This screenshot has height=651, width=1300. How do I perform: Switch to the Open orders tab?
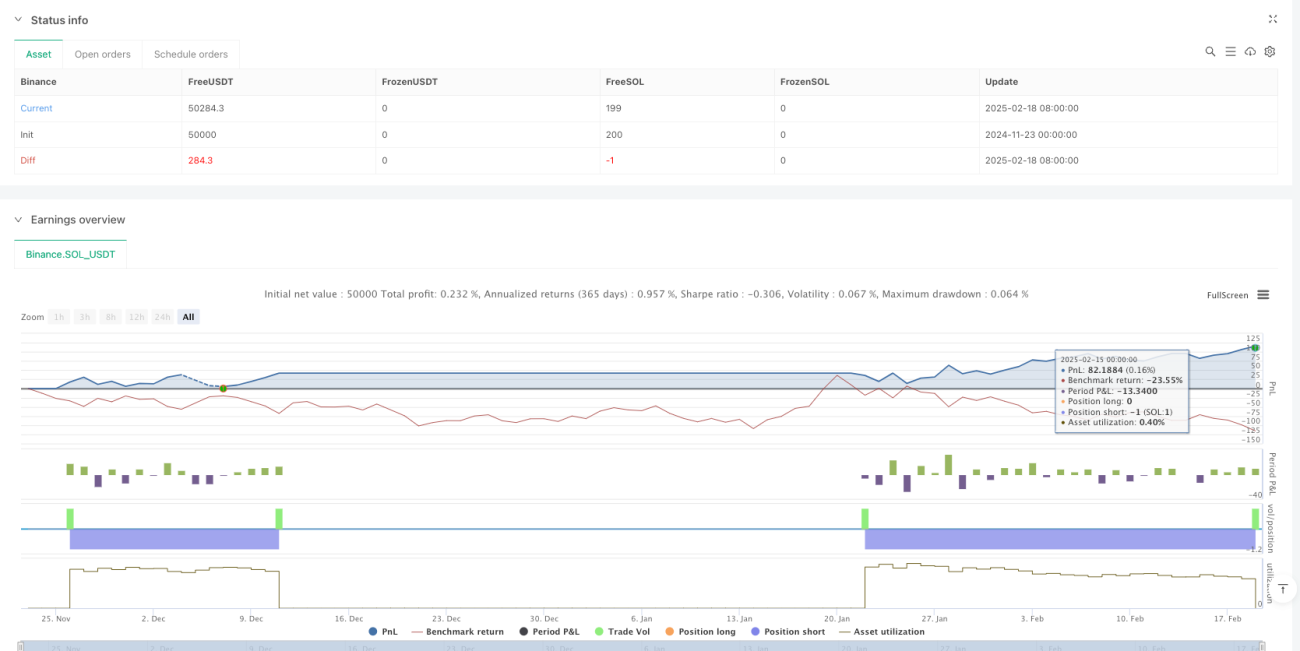click(x=103, y=54)
